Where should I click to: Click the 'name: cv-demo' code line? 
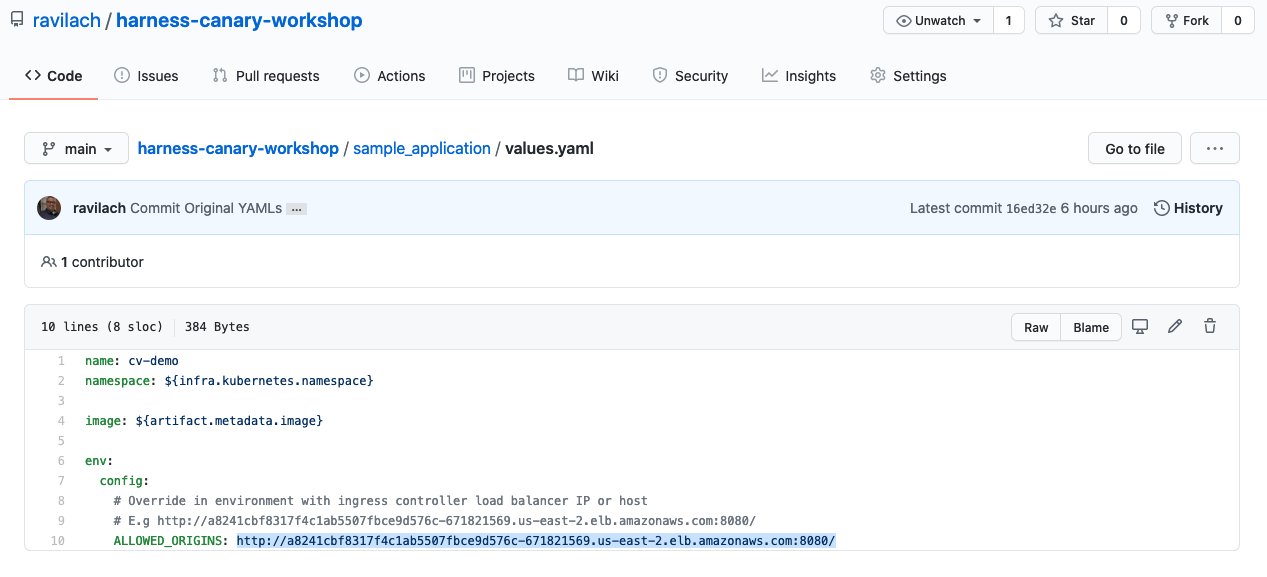tap(132, 361)
